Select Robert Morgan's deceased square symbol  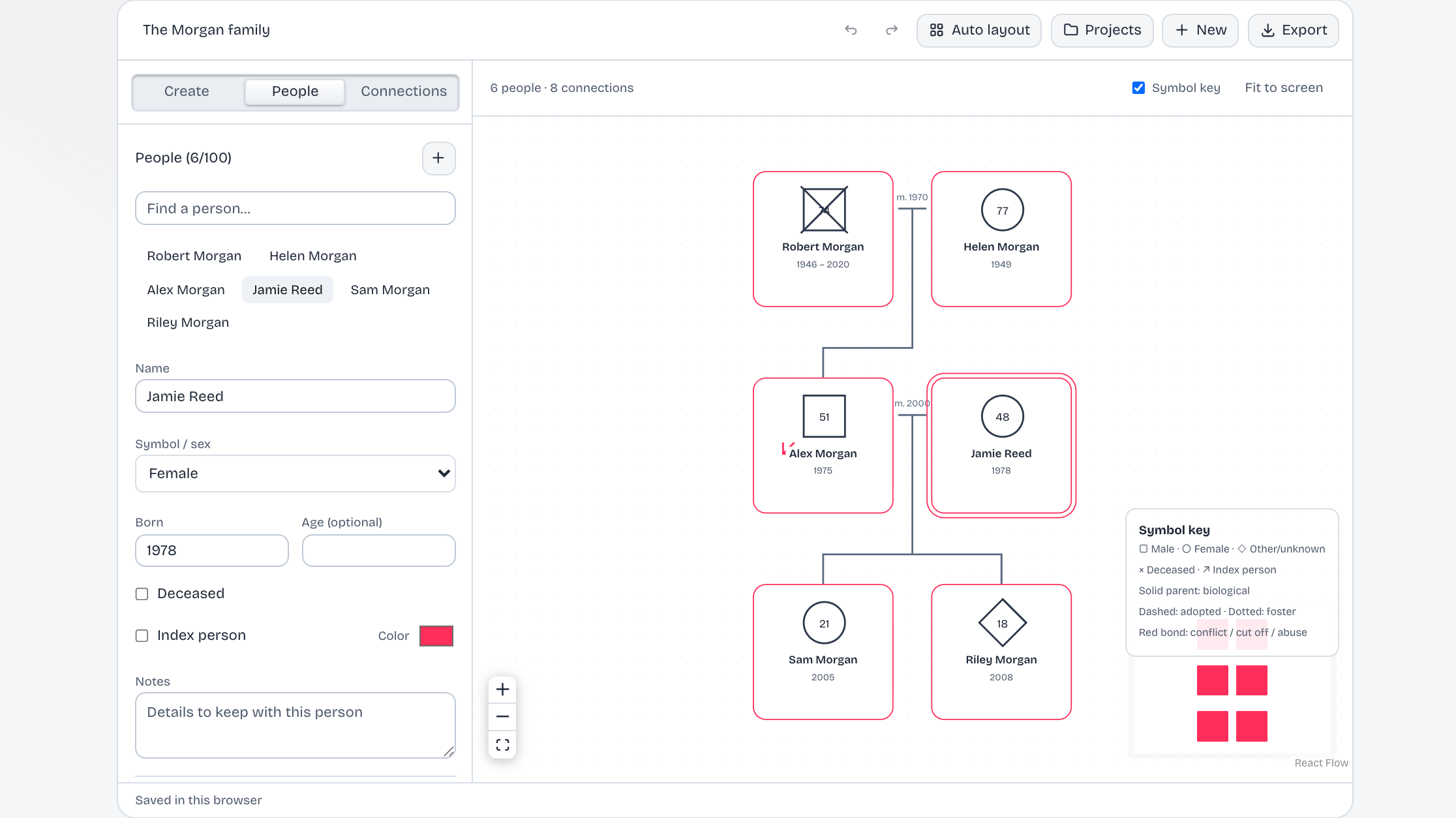click(824, 210)
